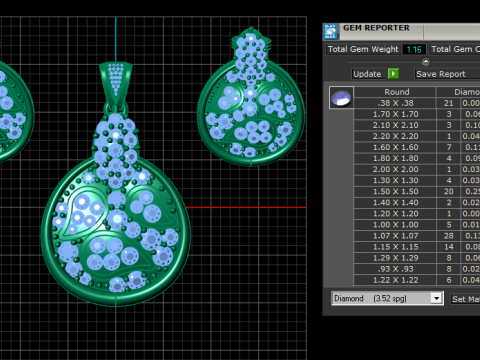Click the Diamond (3.52 spg) combo box
This screenshot has height=360, width=480.
pyautogui.click(x=387, y=298)
